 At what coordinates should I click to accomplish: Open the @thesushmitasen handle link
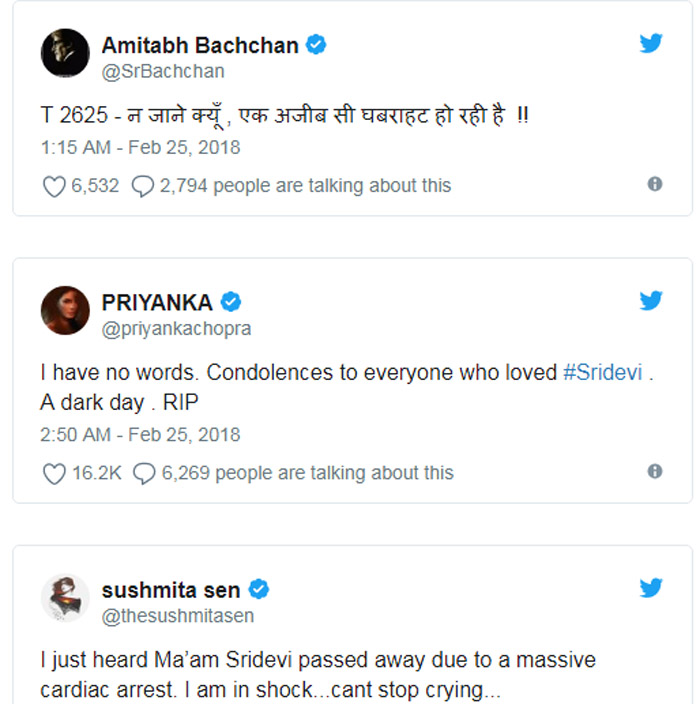[x=178, y=616]
